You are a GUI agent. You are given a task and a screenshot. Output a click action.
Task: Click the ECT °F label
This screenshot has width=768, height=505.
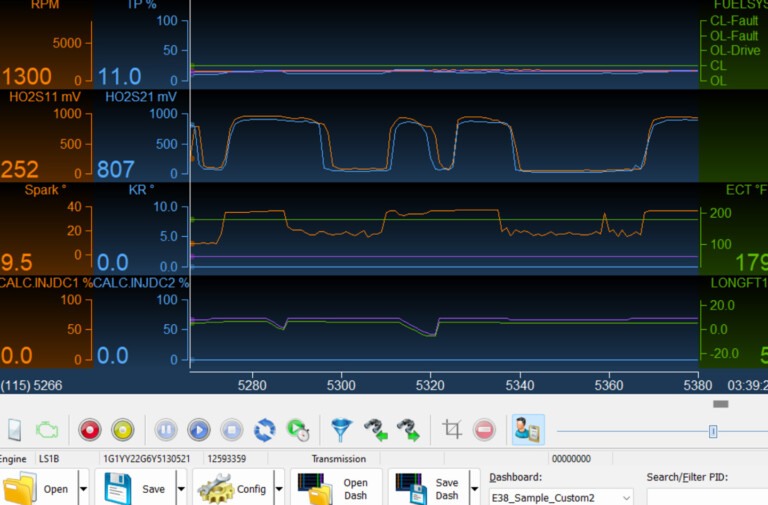(746, 190)
